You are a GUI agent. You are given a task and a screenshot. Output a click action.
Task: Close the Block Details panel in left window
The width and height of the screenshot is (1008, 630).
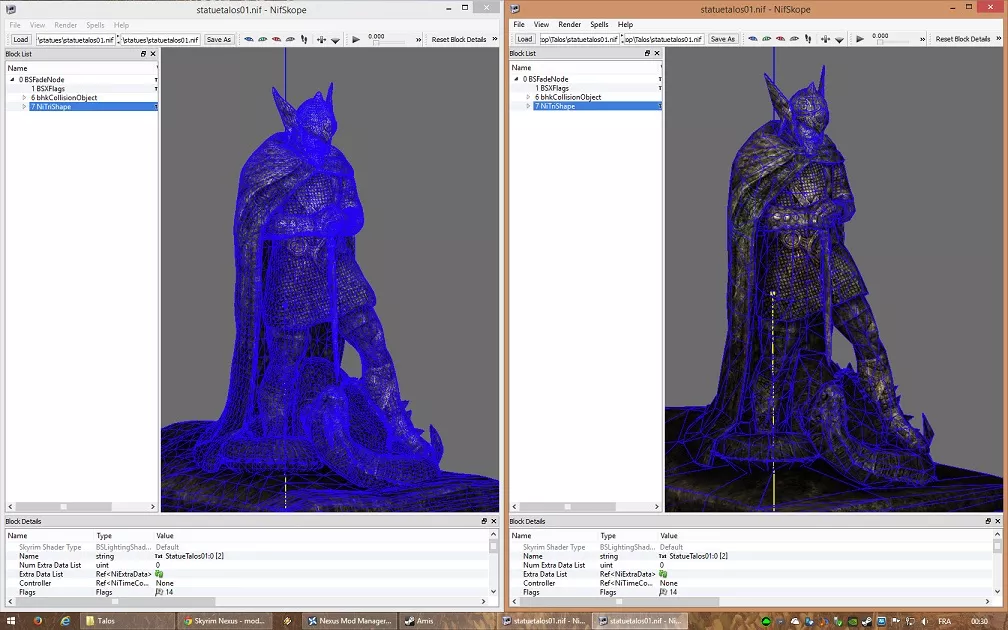tap(494, 521)
